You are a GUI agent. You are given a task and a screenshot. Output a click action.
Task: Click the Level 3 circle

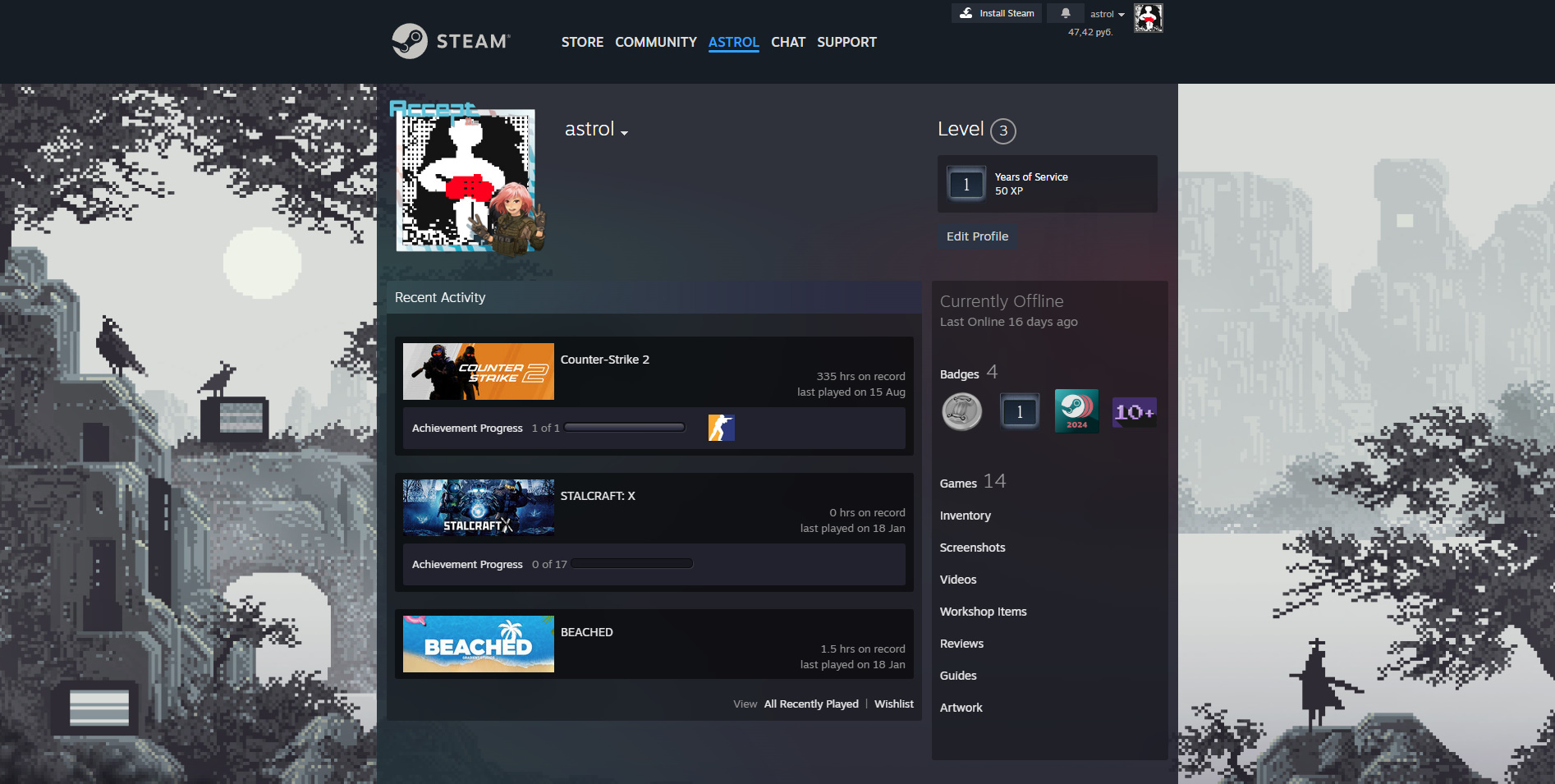click(x=1003, y=131)
